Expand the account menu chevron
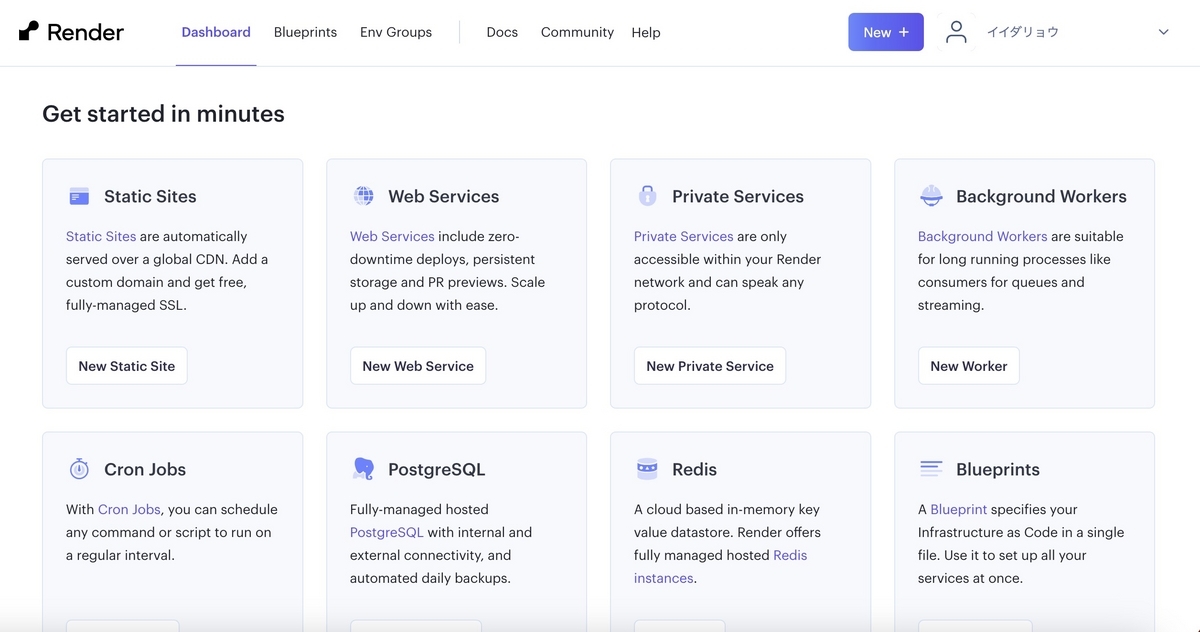 [x=1163, y=32]
